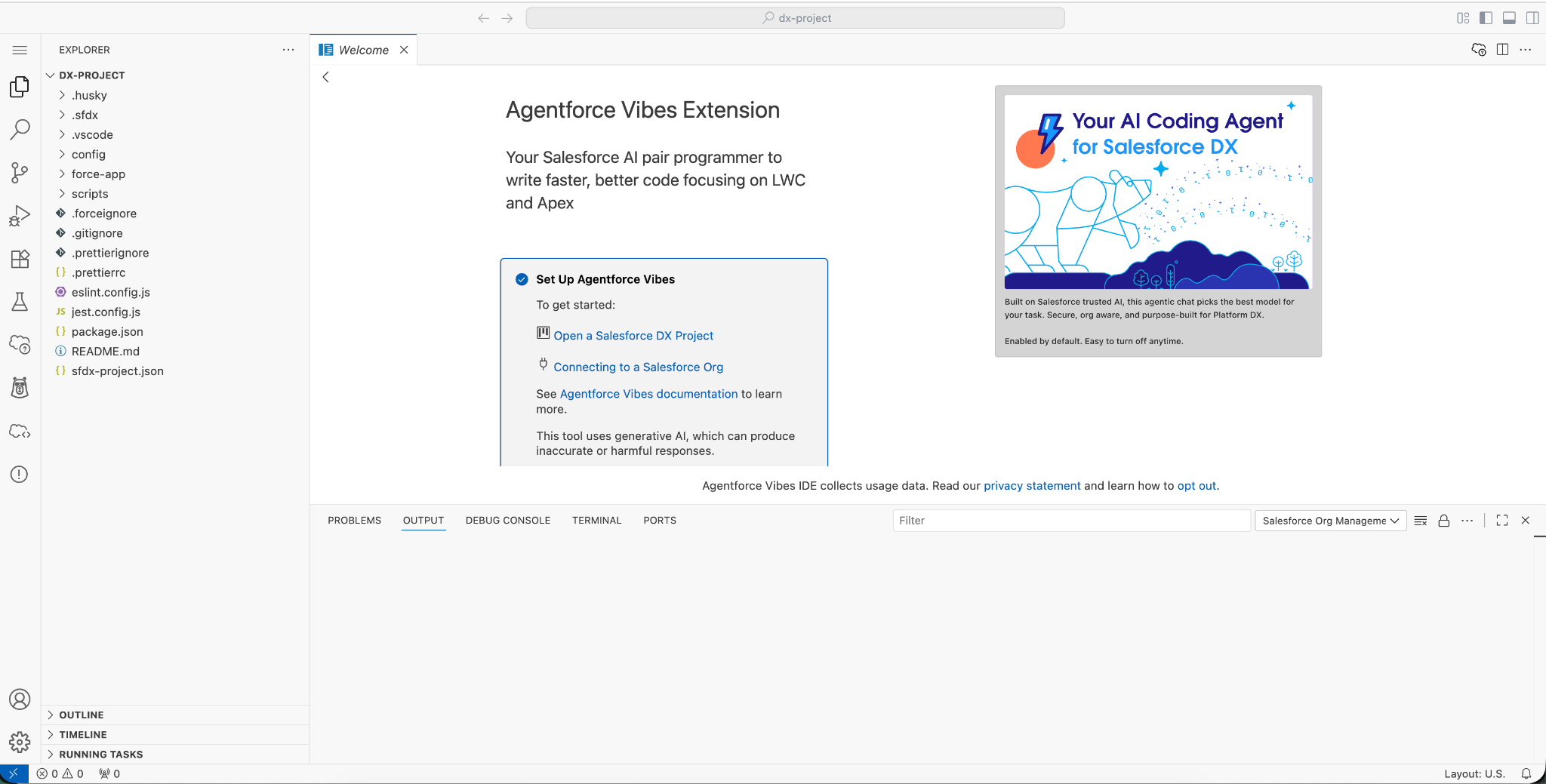Toggle the output scroll lock icon
This screenshot has width=1546, height=784.
(x=1443, y=521)
